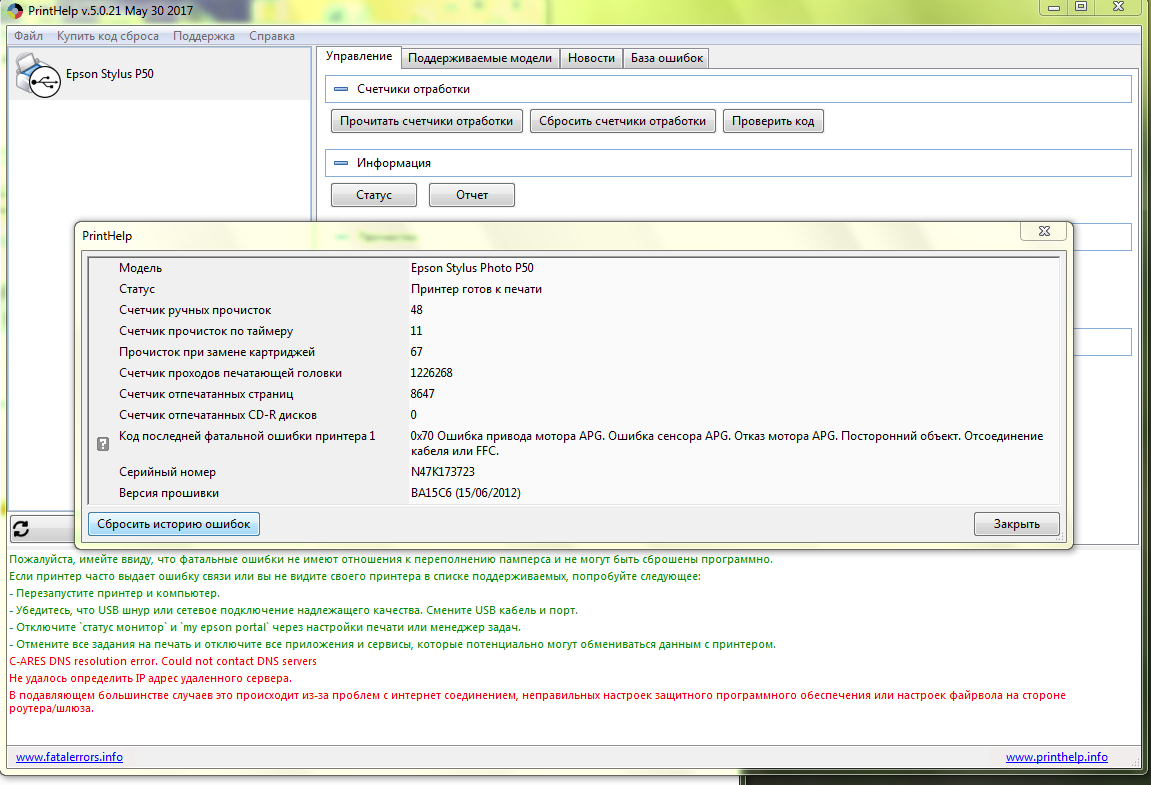Viewport: 1151px width, 785px height.
Task: Click the Отмените все задания на печать line
Action: coord(393,644)
